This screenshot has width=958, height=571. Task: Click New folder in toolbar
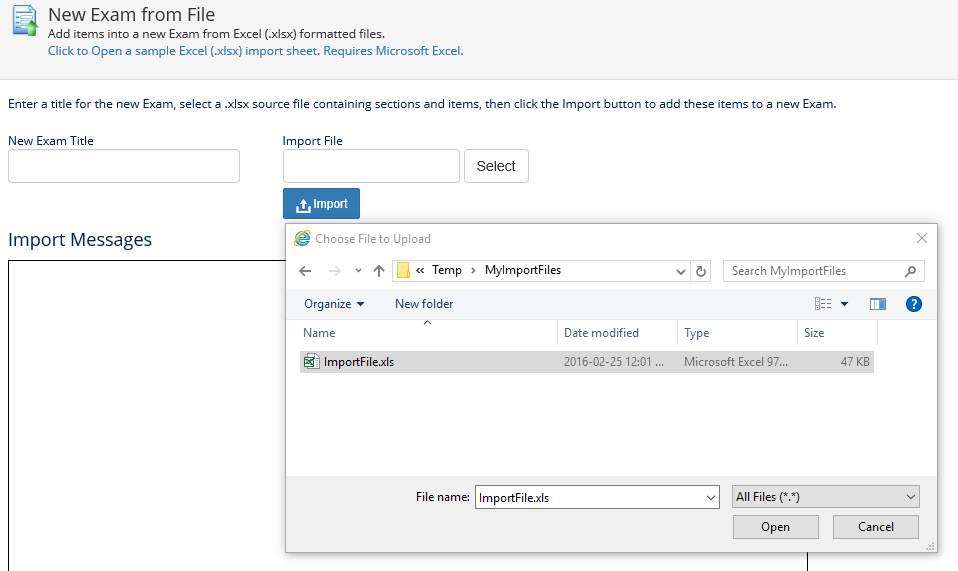click(424, 304)
